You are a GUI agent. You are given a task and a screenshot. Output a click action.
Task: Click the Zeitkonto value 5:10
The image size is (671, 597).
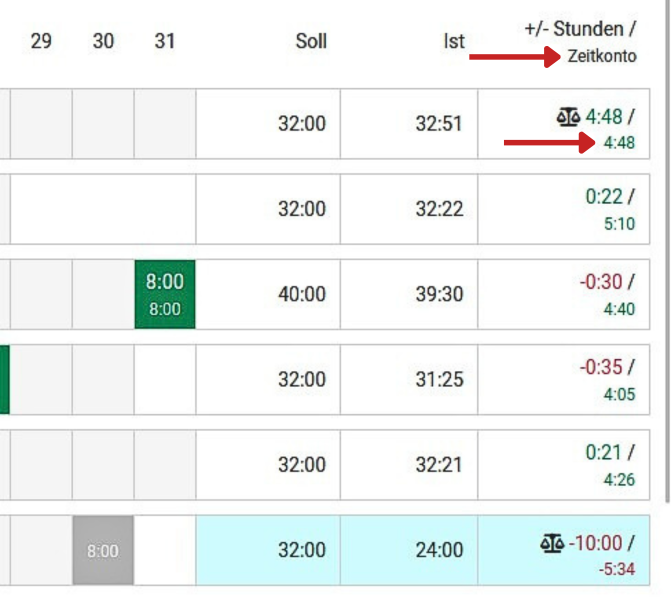pyautogui.click(x=619, y=224)
